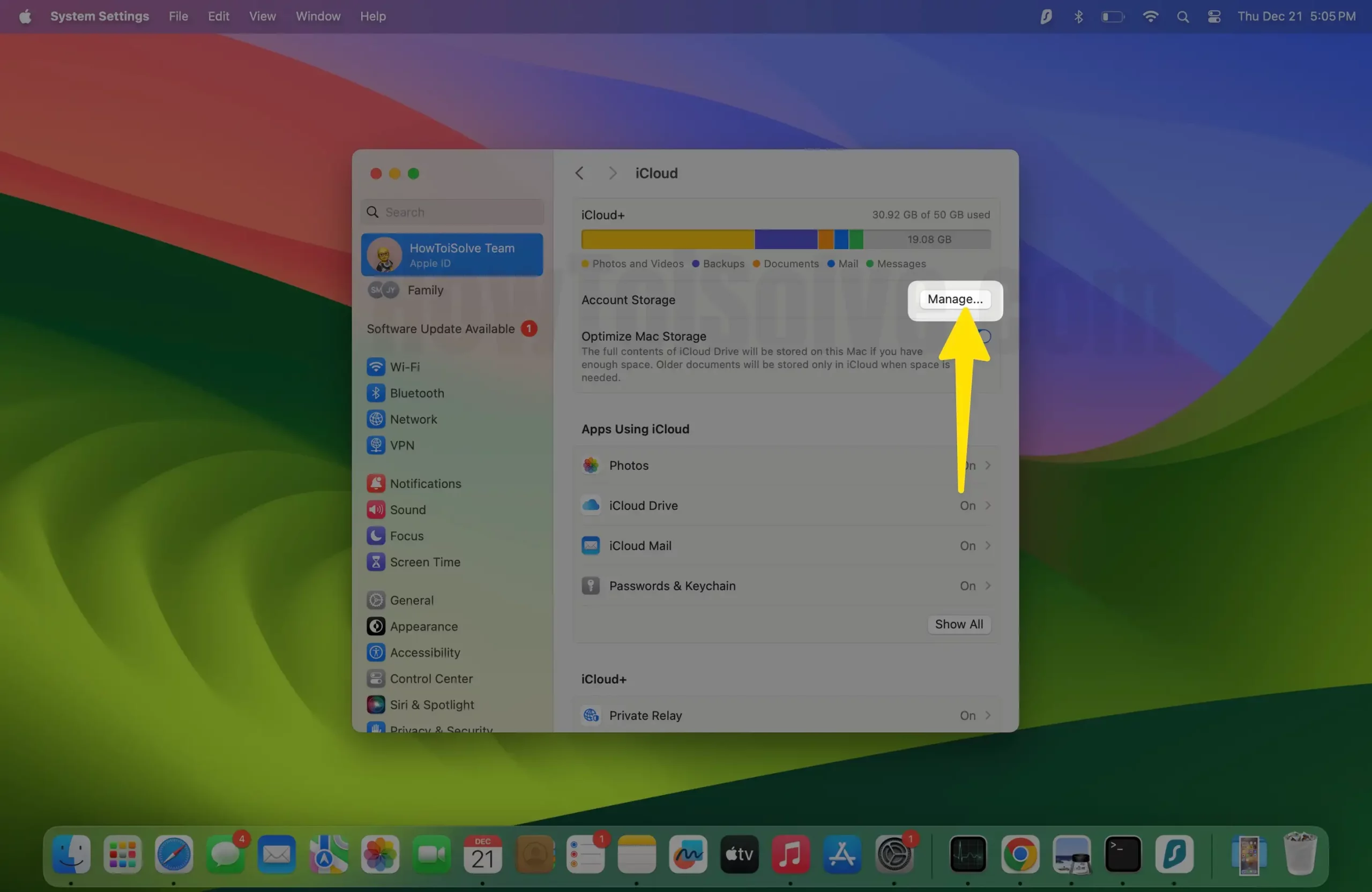Open Family settings in sidebar

[x=452, y=290]
